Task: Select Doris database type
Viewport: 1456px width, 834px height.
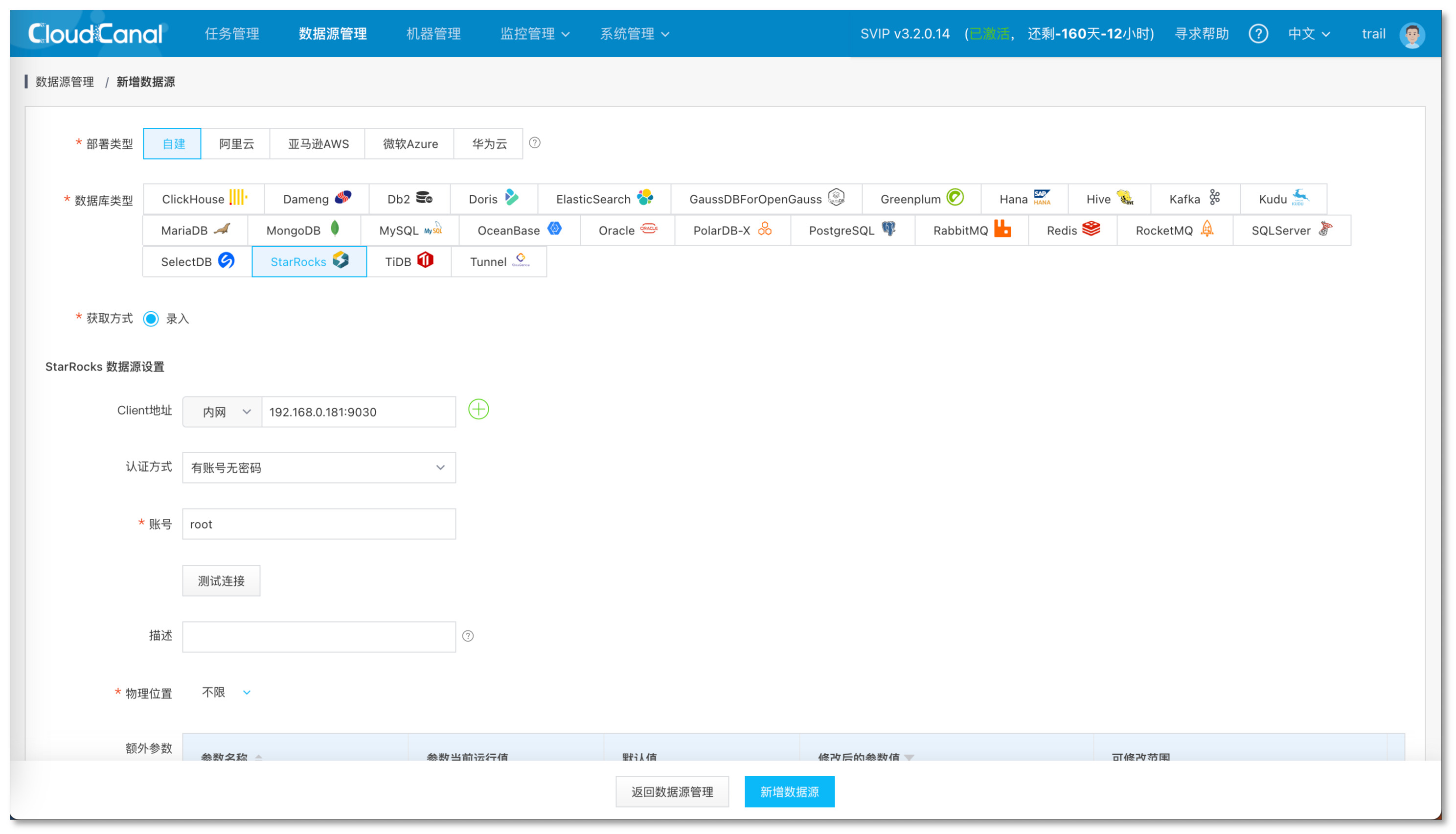Action: [494, 199]
